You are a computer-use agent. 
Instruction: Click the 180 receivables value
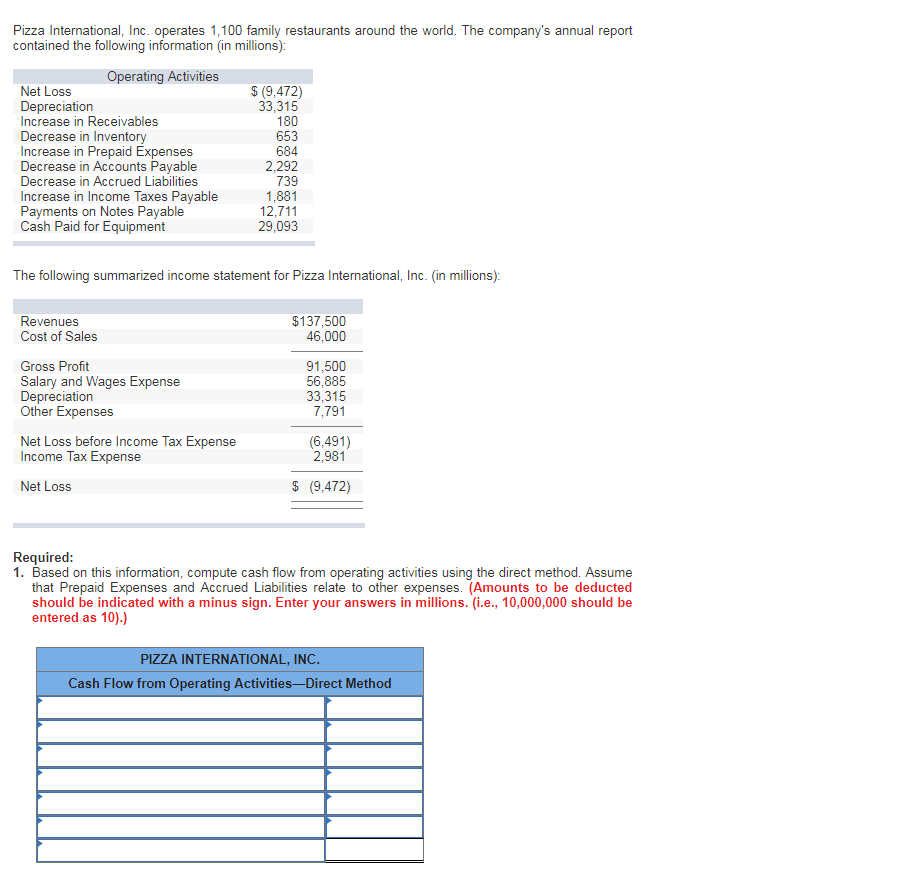[x=287, y=122]
